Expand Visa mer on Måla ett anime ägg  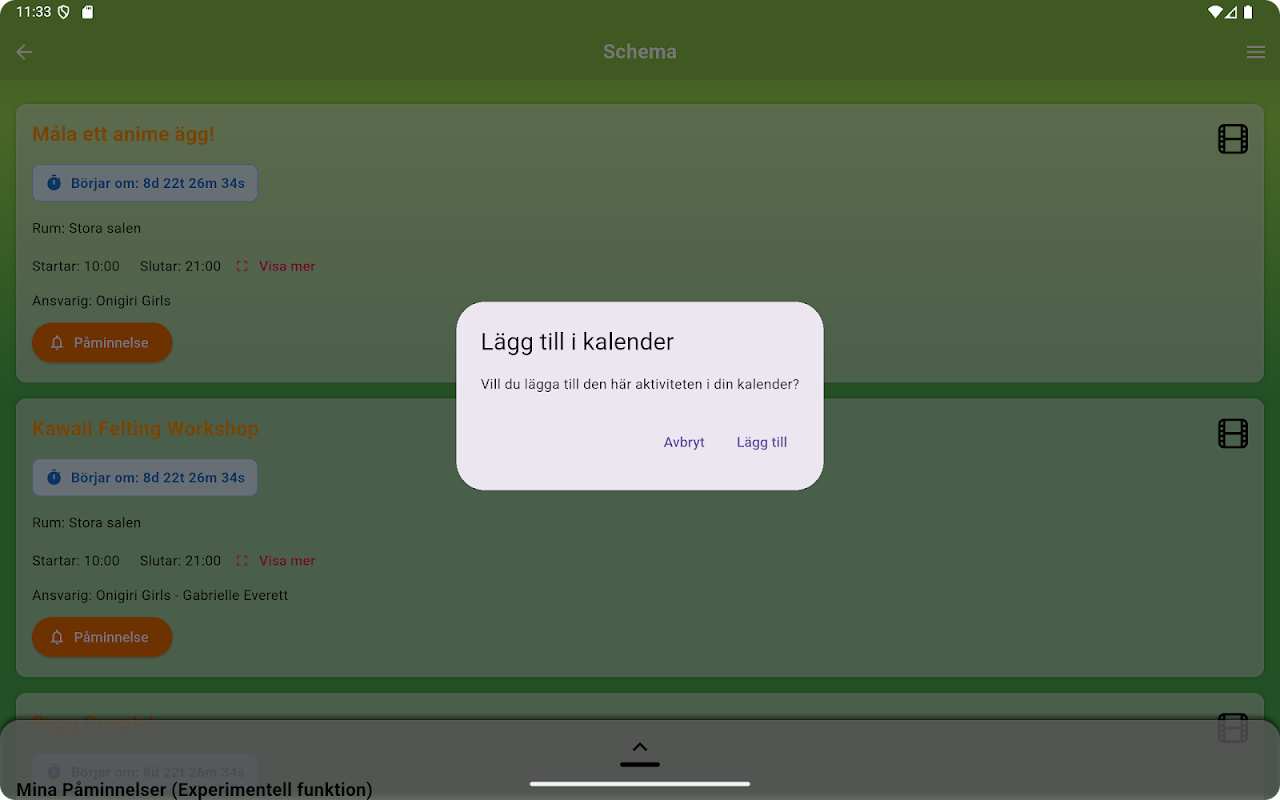276,266
